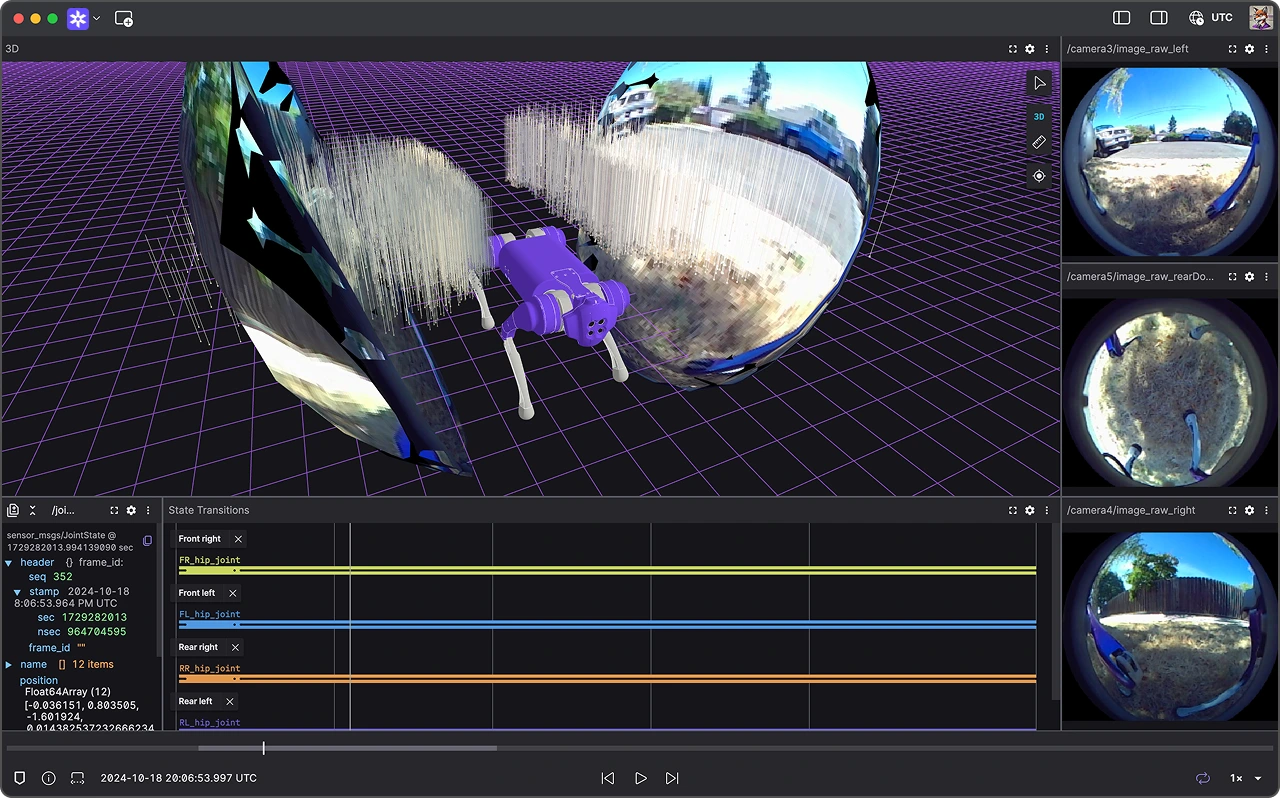Image resolution: width=1280 pixels, height=798 pixels.
Task: Click the Front right series label
Action: [x=200, y=539]
